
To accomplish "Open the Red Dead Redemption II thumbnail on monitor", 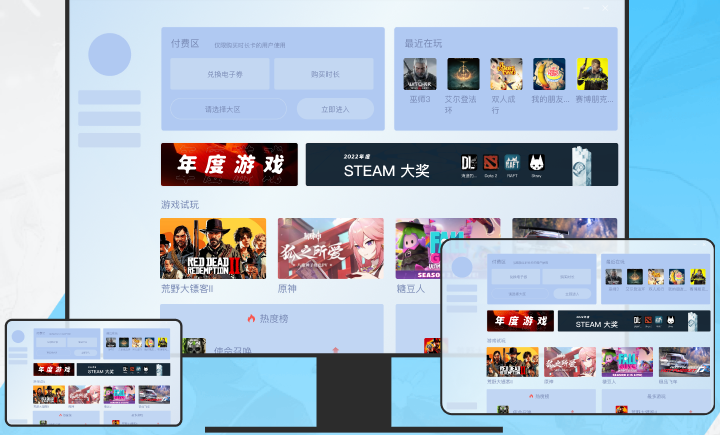I will click(213, 249).
